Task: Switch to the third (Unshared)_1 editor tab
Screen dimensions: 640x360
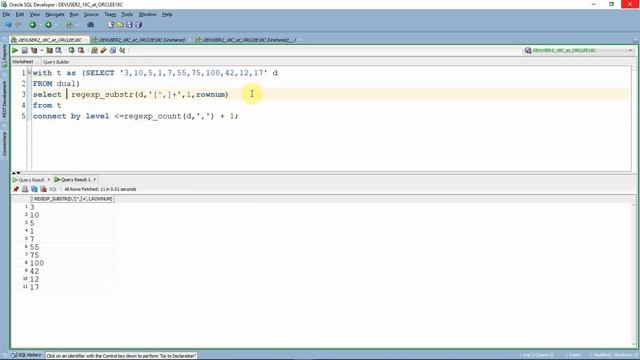Action: pyautogui.click(x=248, y=40)
